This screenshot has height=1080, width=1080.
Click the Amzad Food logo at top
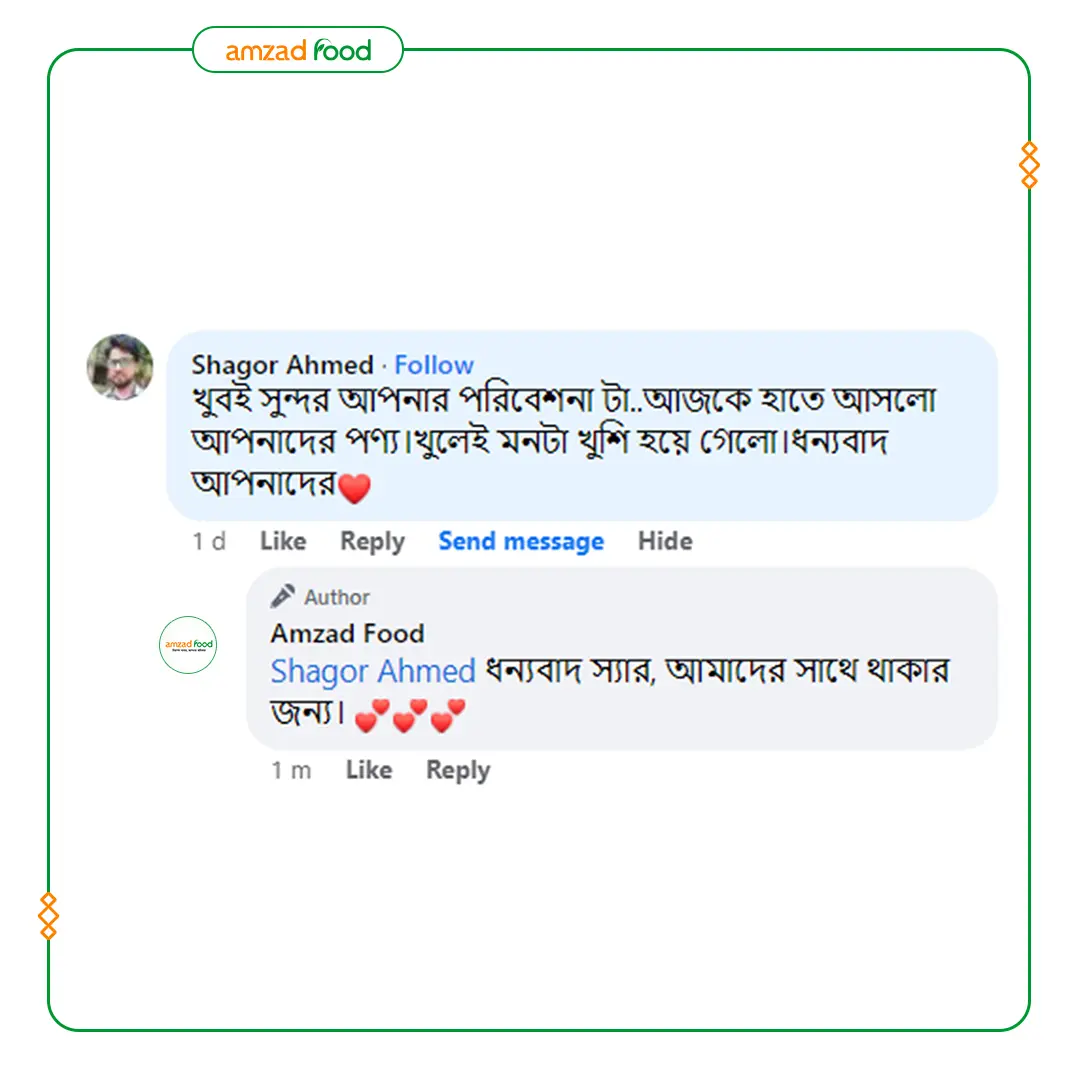[298, 50]
